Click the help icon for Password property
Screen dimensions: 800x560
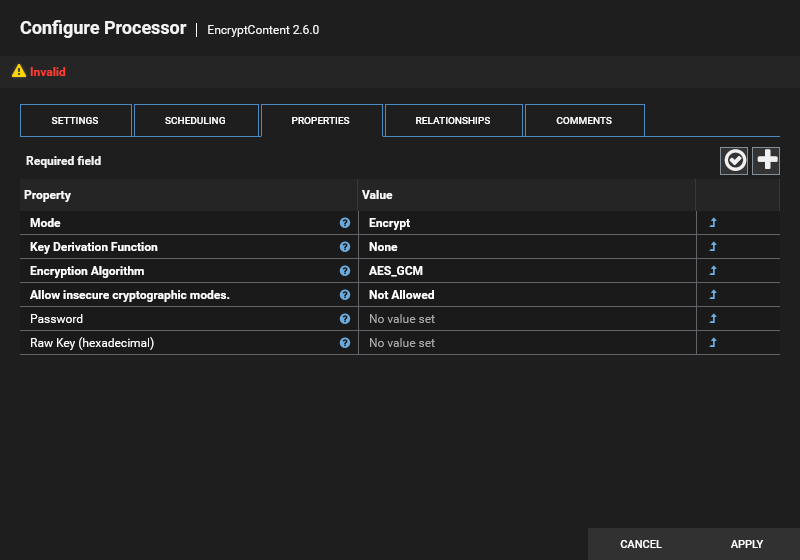tap(345, 319)
